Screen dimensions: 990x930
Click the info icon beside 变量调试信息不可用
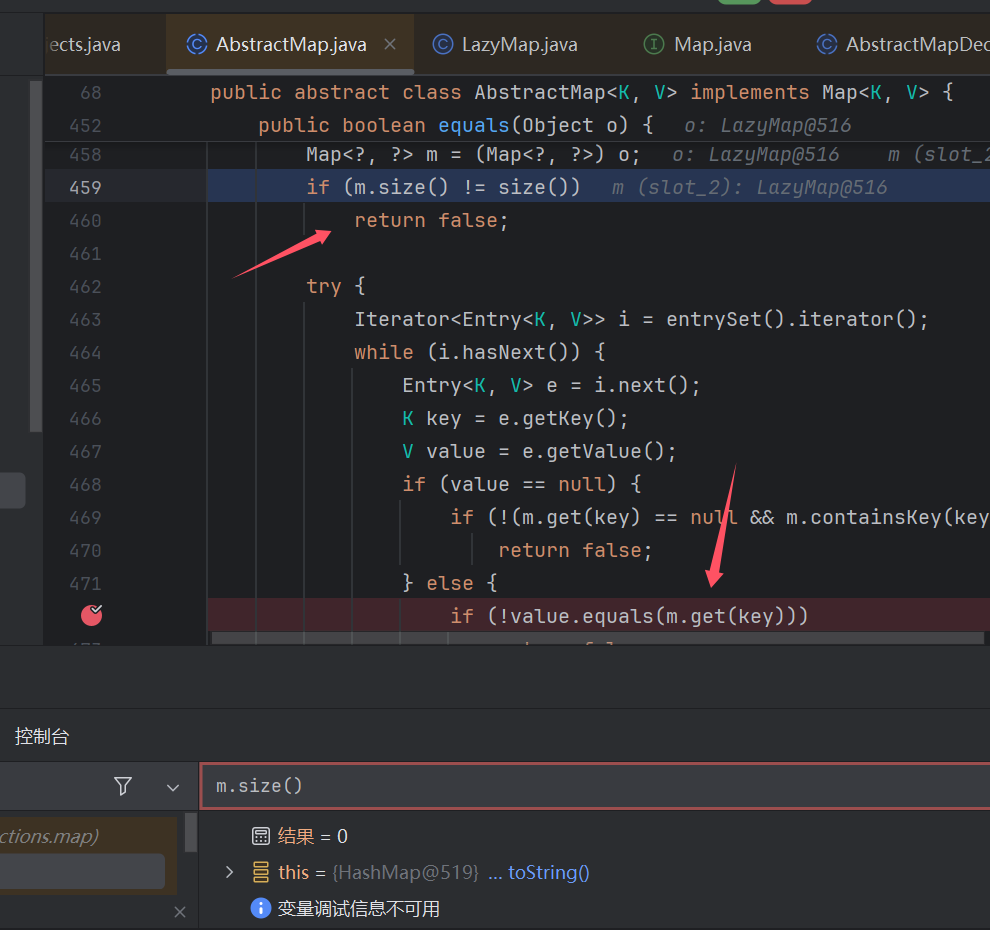tap(261, 909)
